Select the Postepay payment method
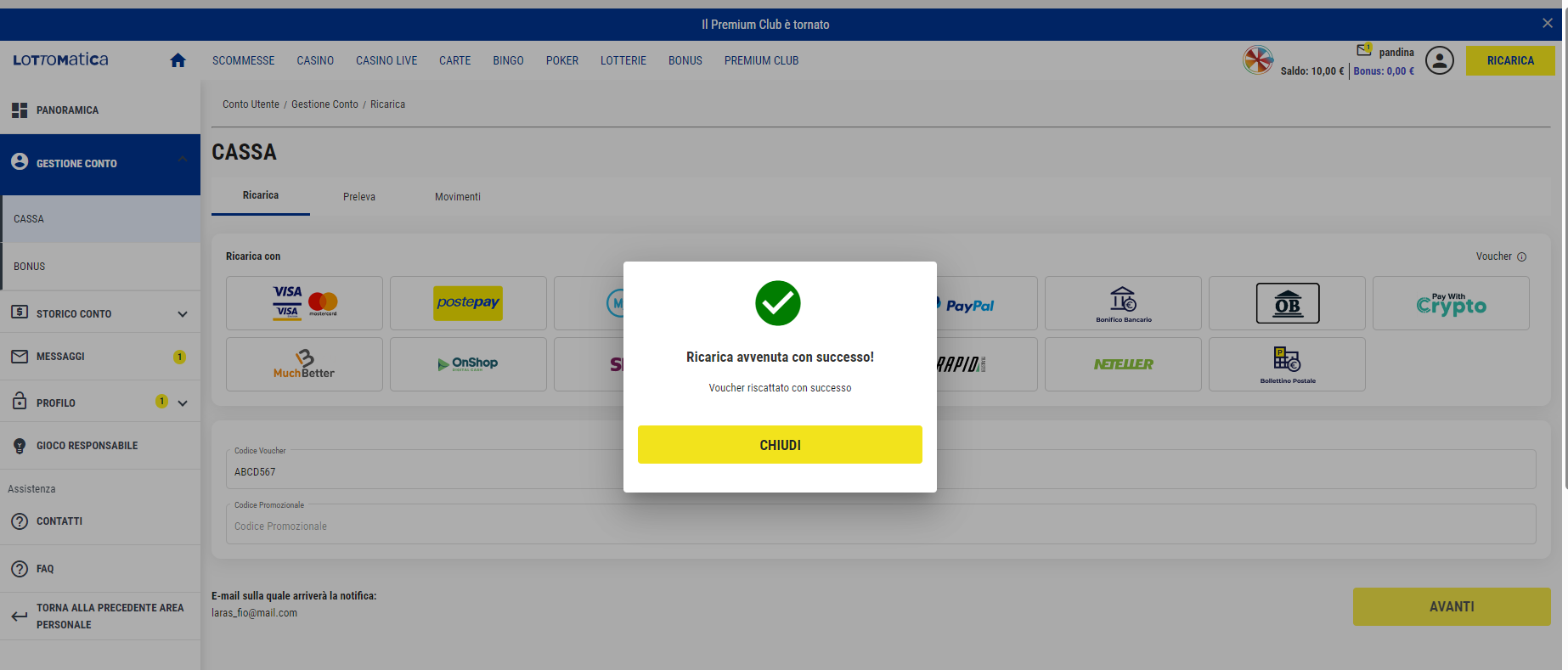Screen dimensions: 1568x670 tap(468, 303)
